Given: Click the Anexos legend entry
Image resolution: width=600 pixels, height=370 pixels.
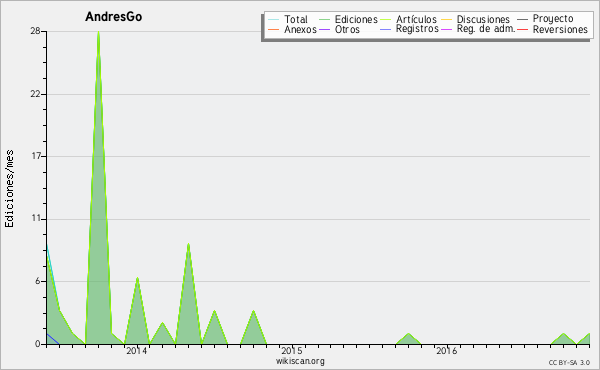Looking at the screenshot, I should pos(292,29).
